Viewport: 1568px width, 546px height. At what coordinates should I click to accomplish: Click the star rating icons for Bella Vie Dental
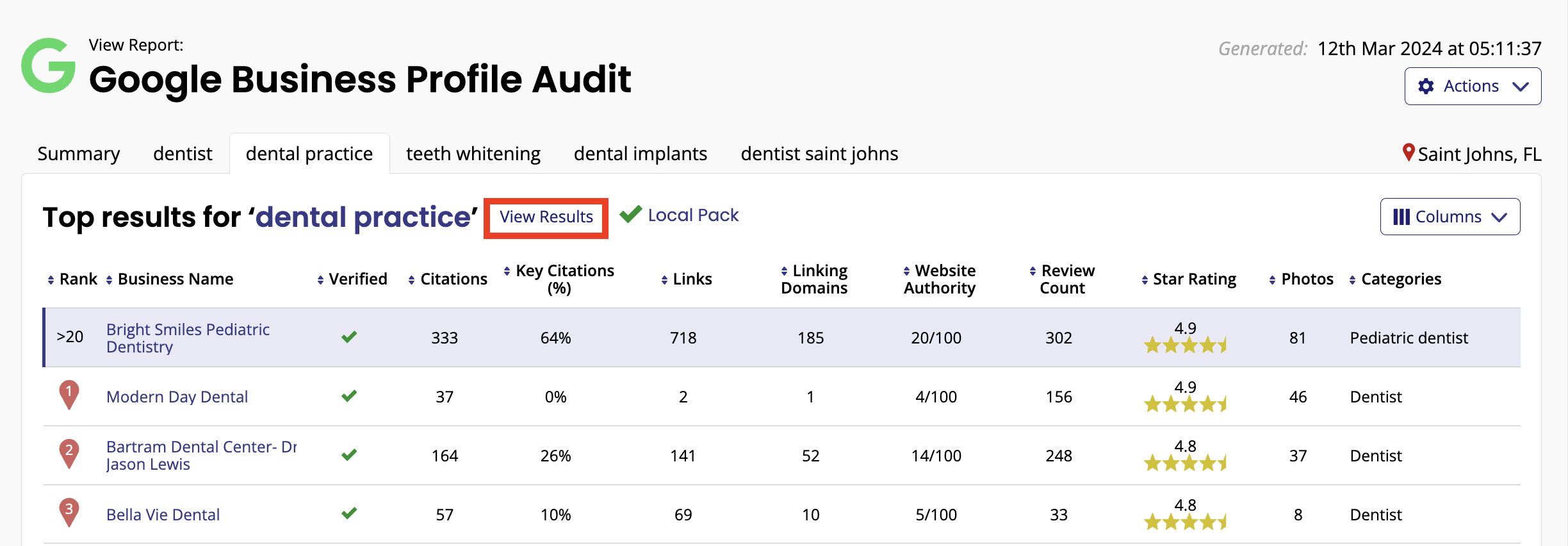pos(1186,522)
